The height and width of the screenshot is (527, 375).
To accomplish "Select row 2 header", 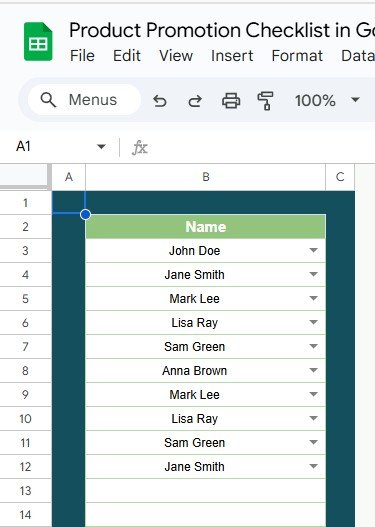I will (x=26, y=227).
